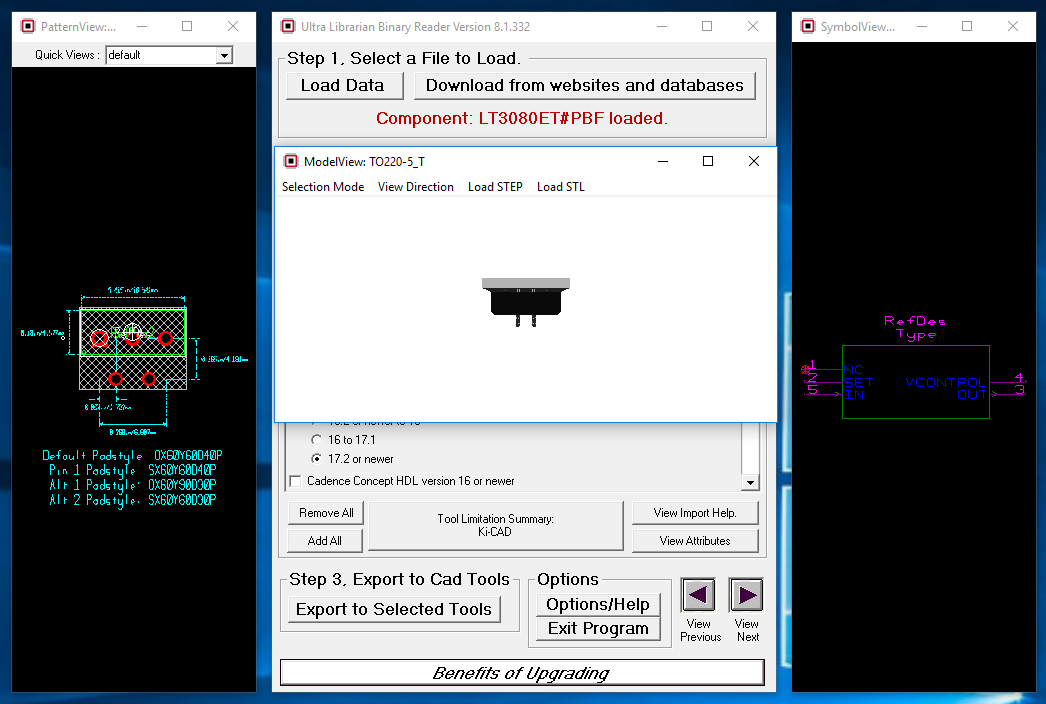Click the View Previous left arrow icon
This screenshot has height=704, width=1046.
point(698,595)
